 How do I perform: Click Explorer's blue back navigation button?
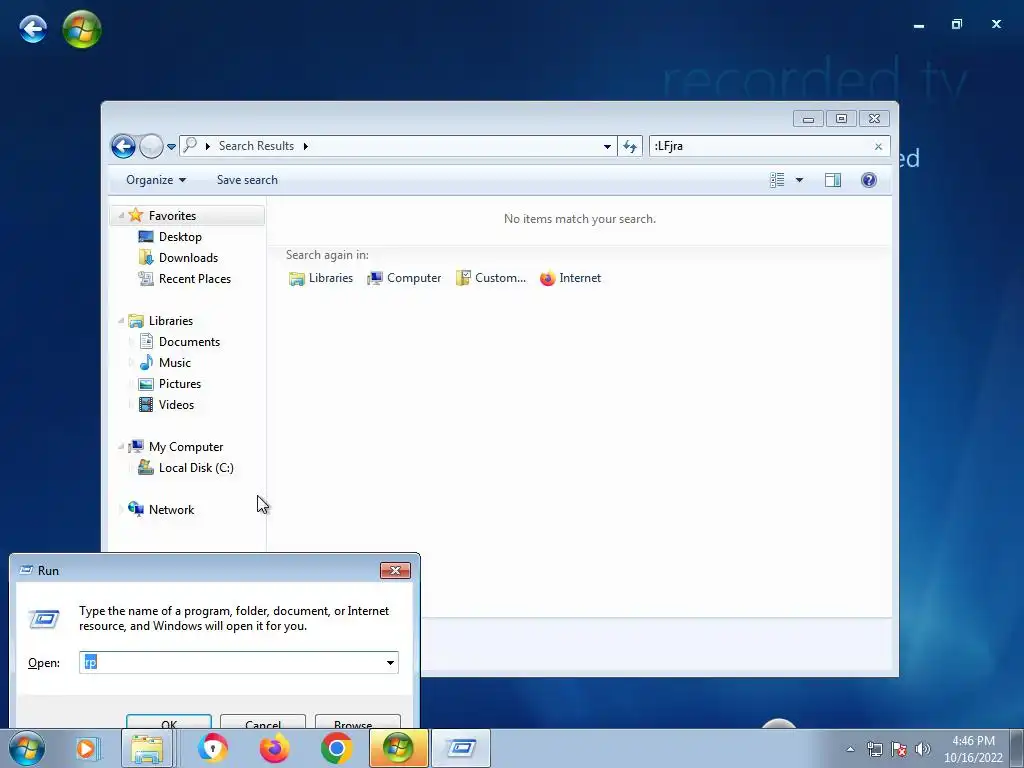pyautogui.click(x=123, y=146)
